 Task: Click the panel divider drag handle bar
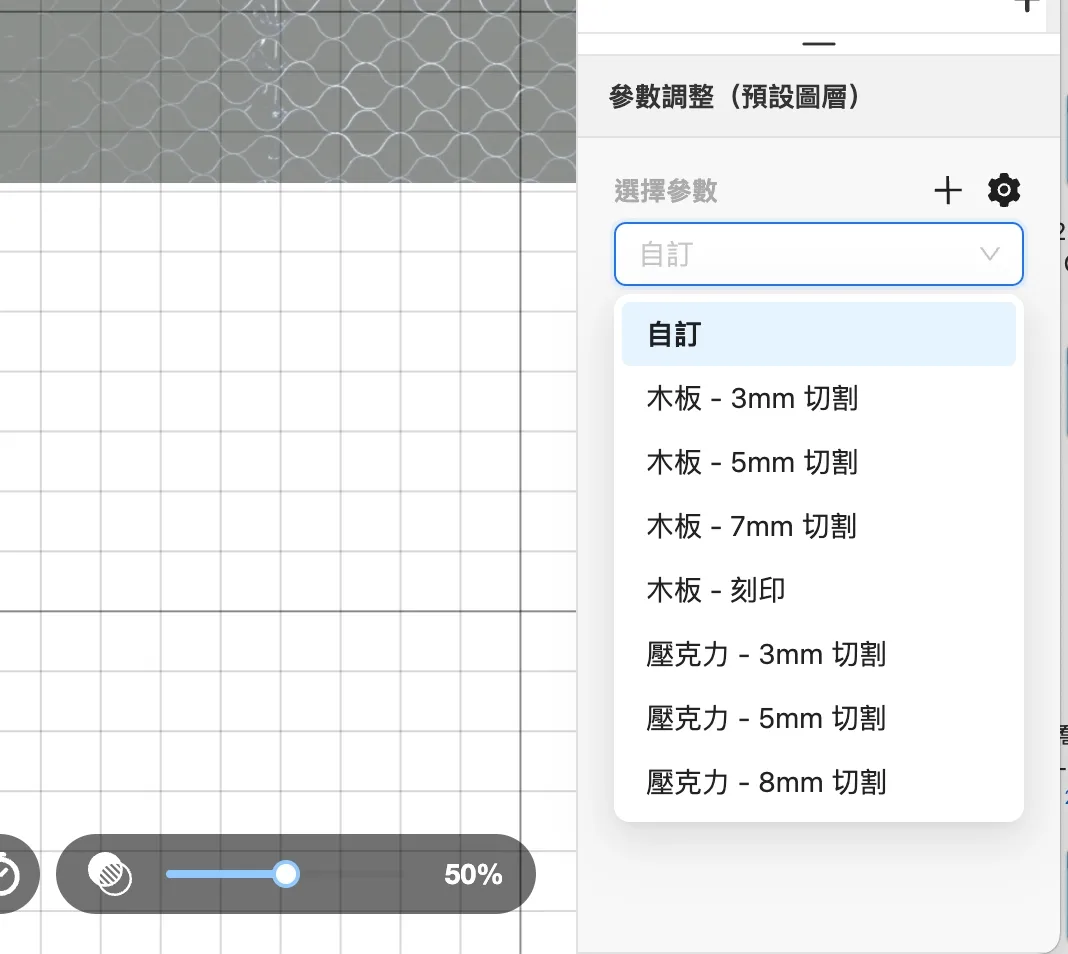818,44
